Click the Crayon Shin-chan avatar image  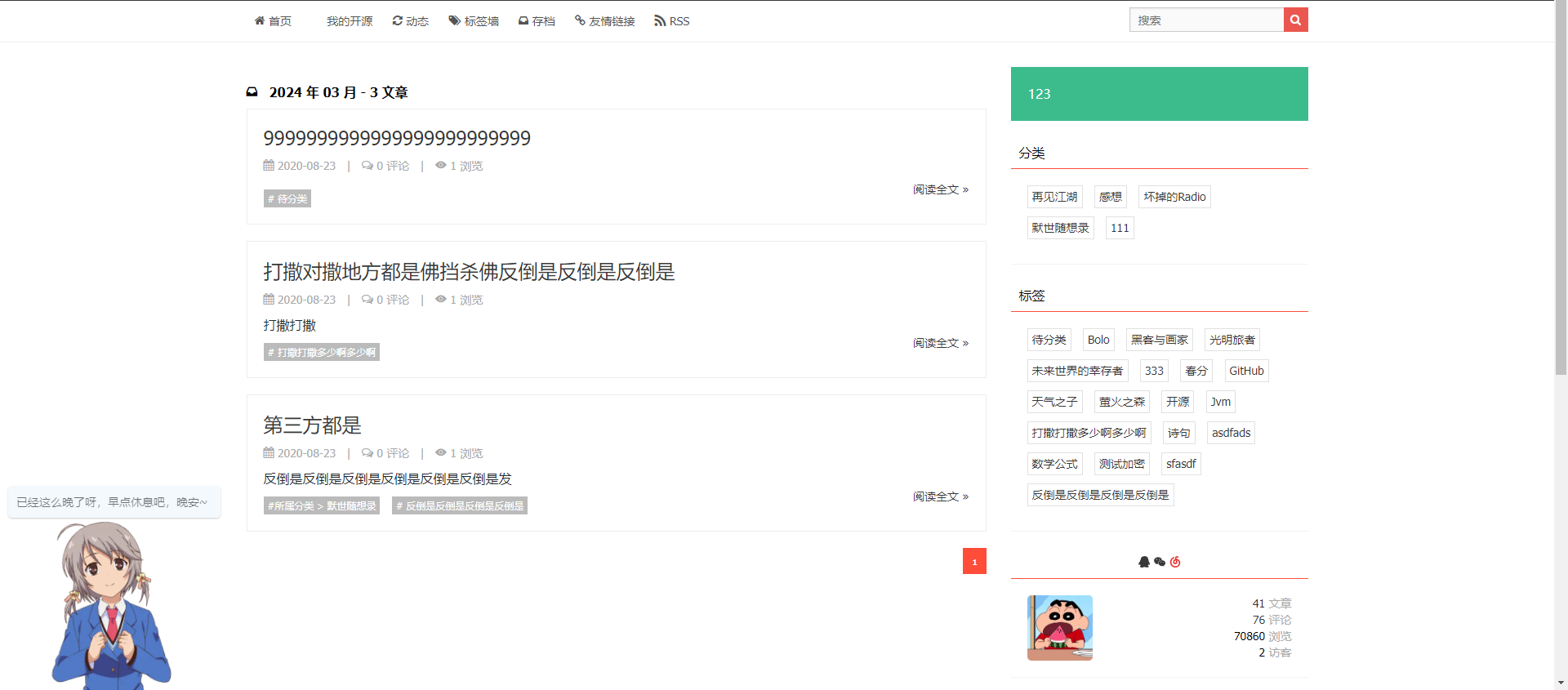1060,628
